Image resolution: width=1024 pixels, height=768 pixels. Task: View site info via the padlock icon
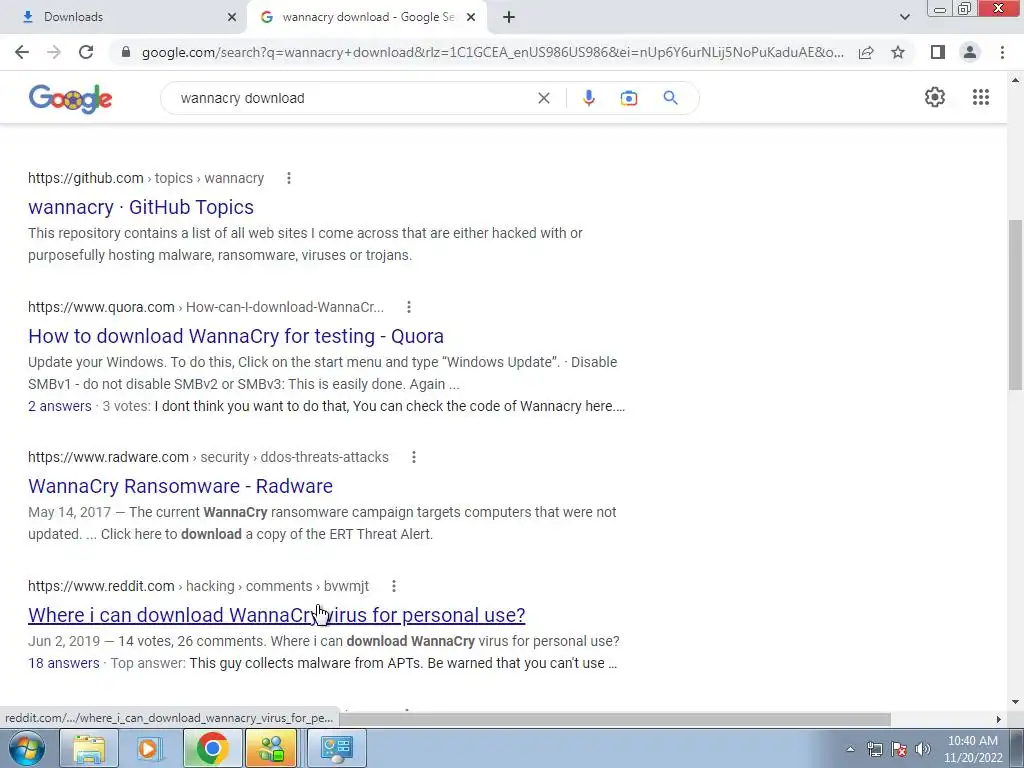pos(126,52)
